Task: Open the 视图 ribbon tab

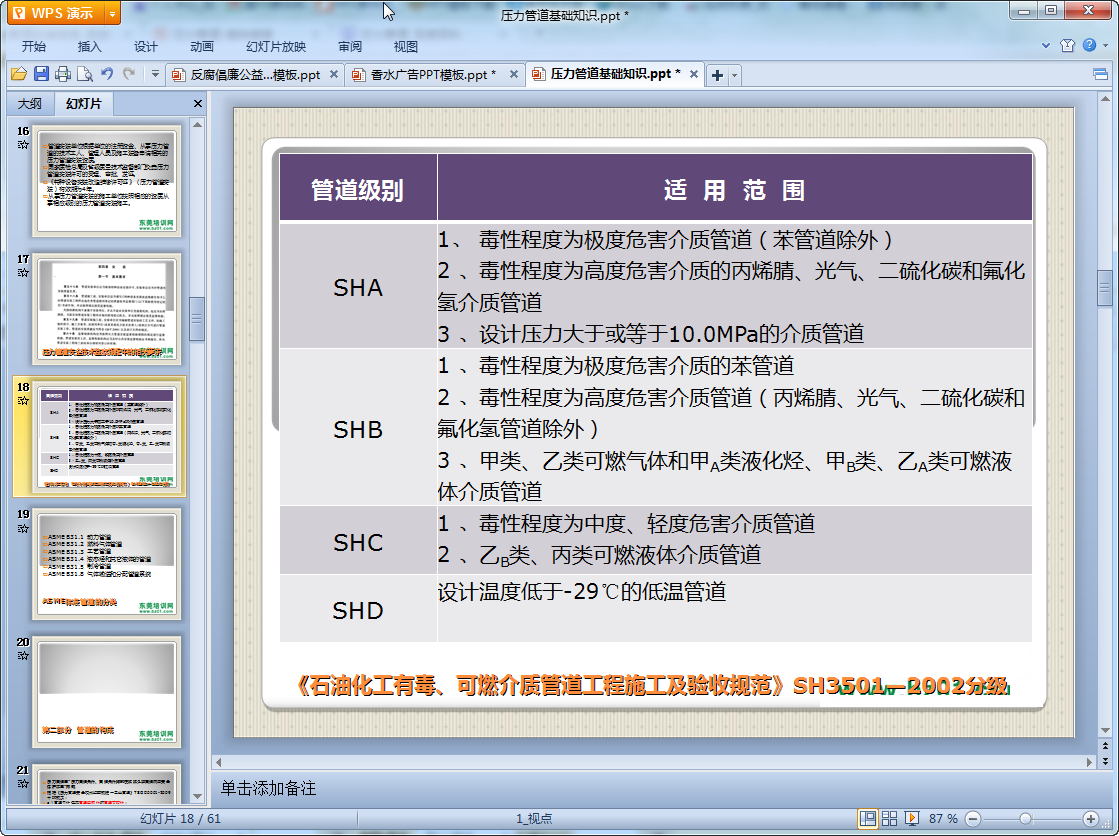Action: pyautogui.click(x=405, y=46)
